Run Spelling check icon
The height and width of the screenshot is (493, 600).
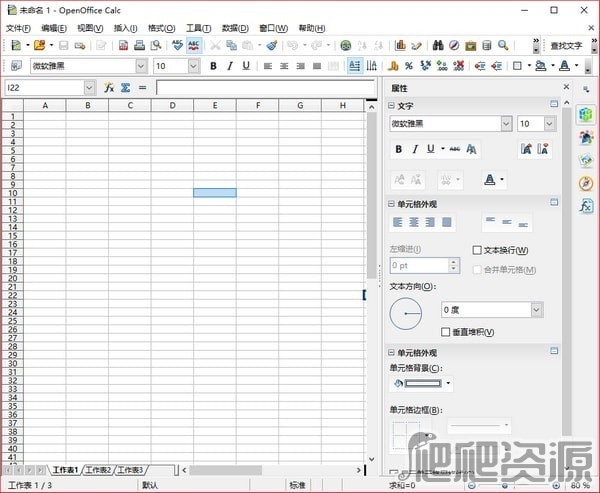click(x=177, y=45)
